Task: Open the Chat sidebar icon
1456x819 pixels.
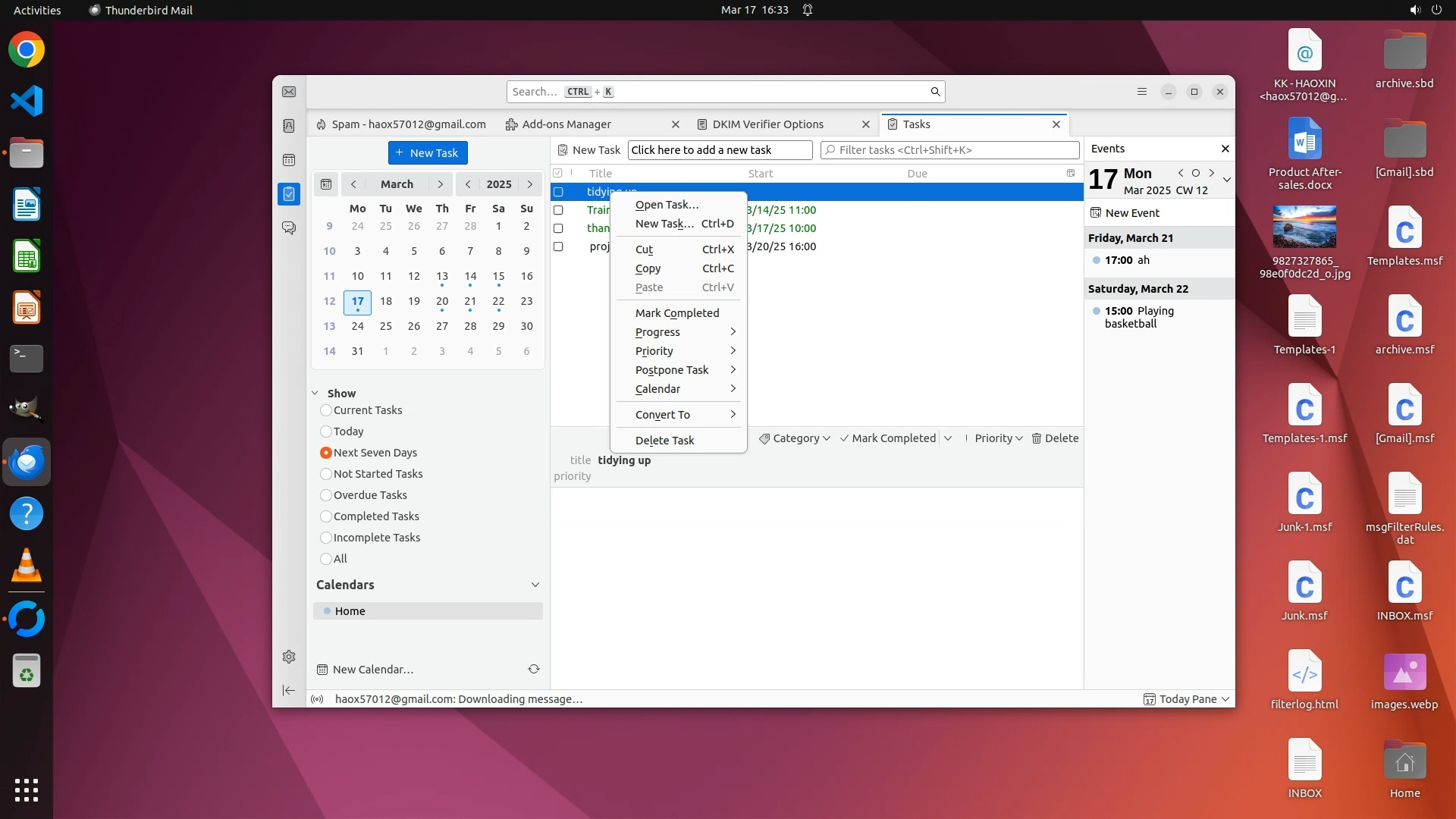Action: [289, 227]
